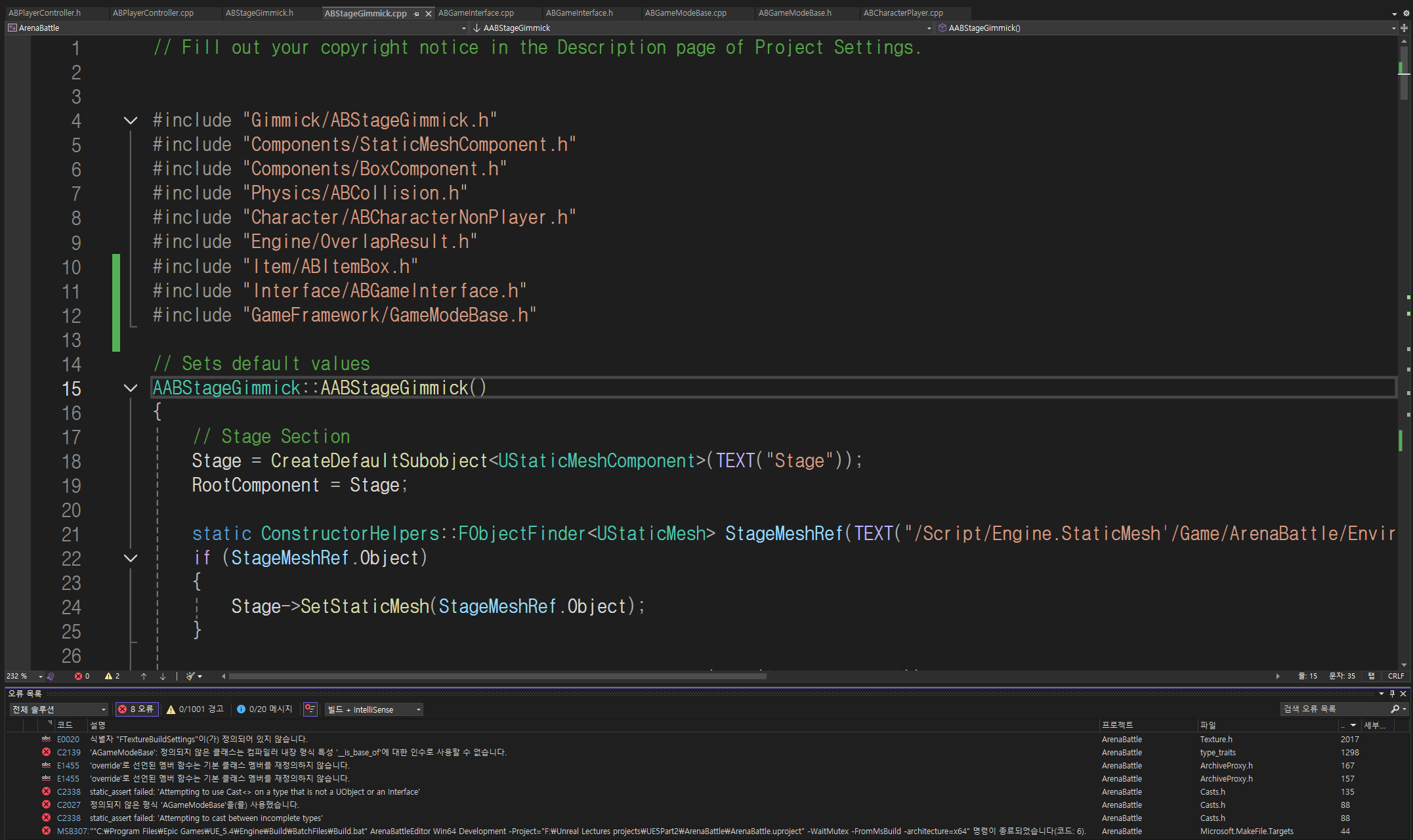Pin the ABStageGimmick.cpp tab

coord(417,14)
